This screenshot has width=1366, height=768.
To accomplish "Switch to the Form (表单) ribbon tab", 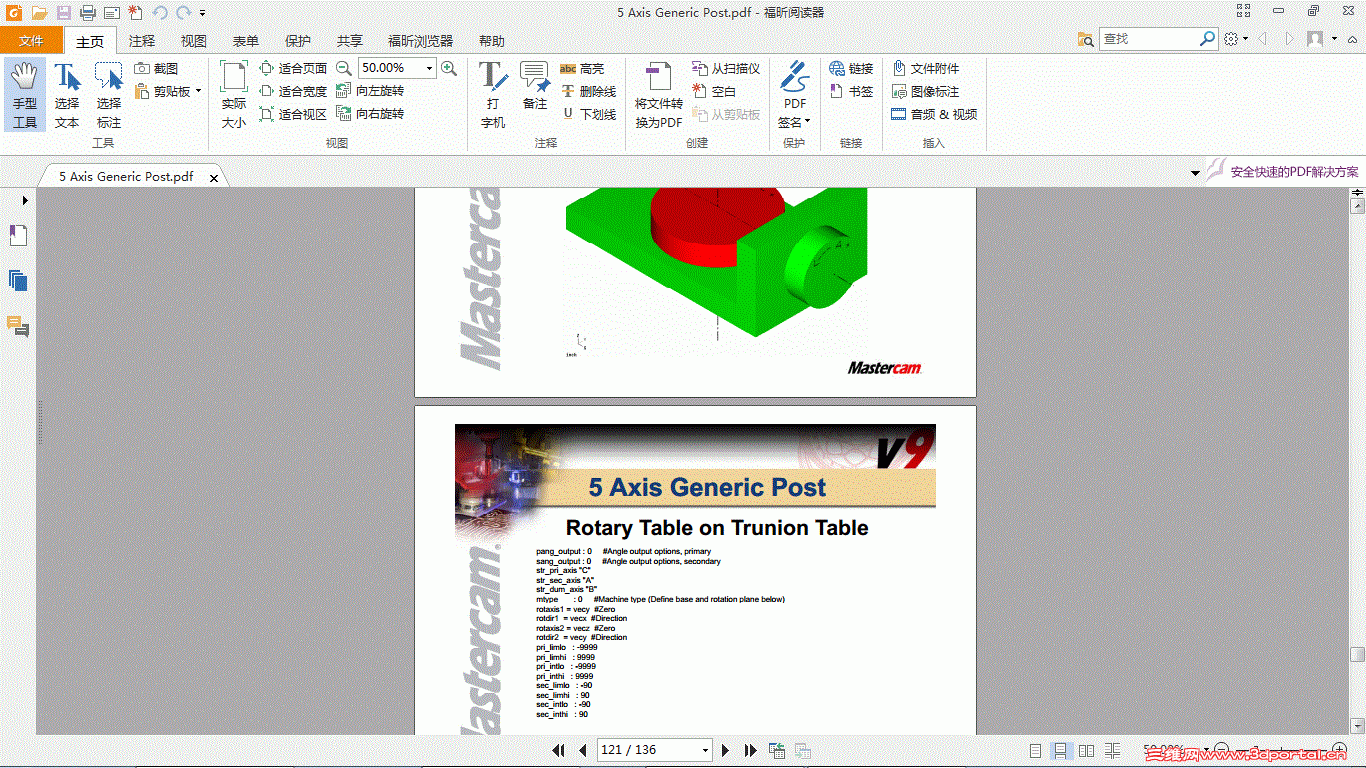I will pyautogui.click(x=246, y=41).
